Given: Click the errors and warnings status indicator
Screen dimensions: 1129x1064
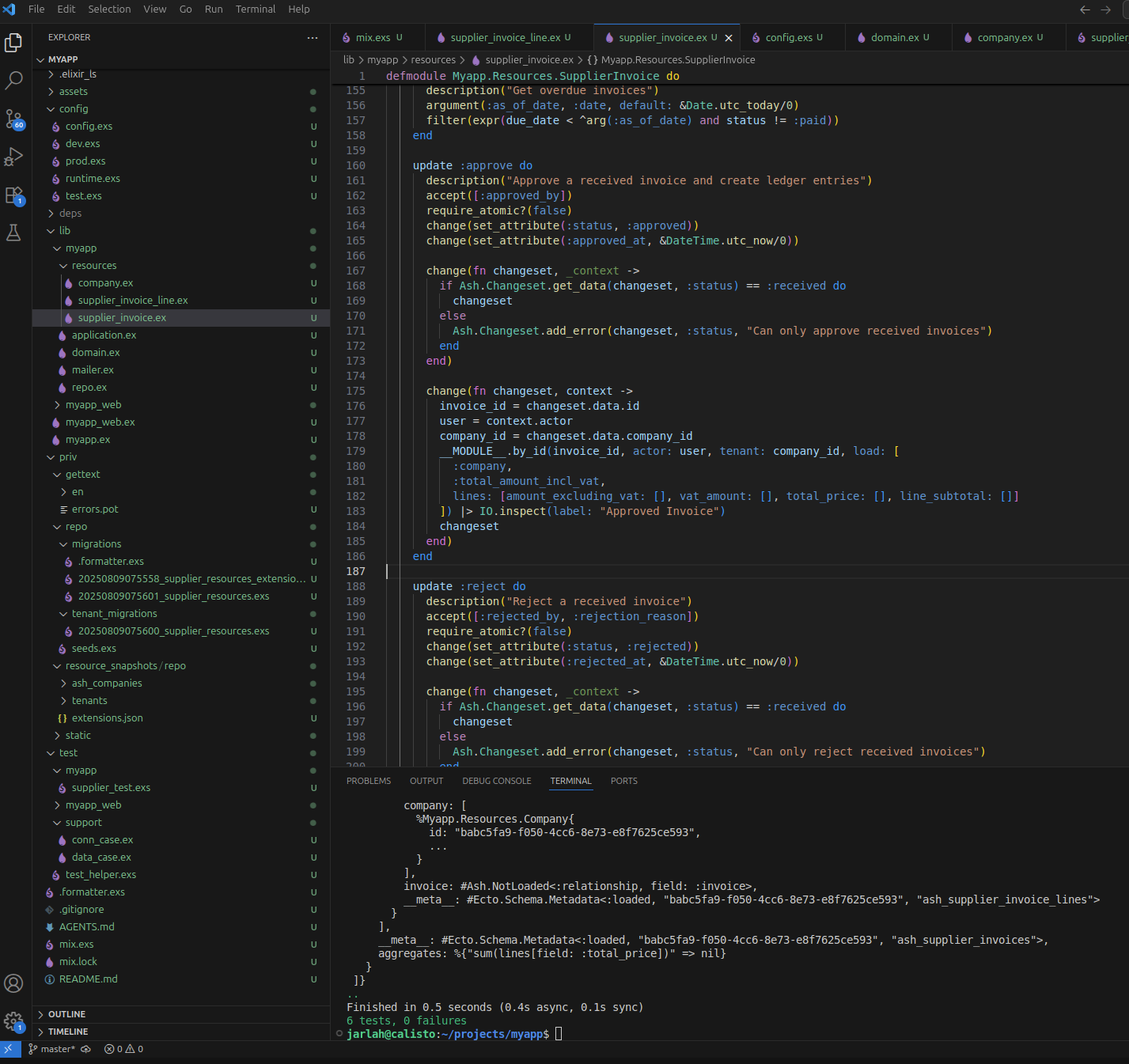Looking at the screenshot, I should pyautogui.click(x=124, y=1049).
